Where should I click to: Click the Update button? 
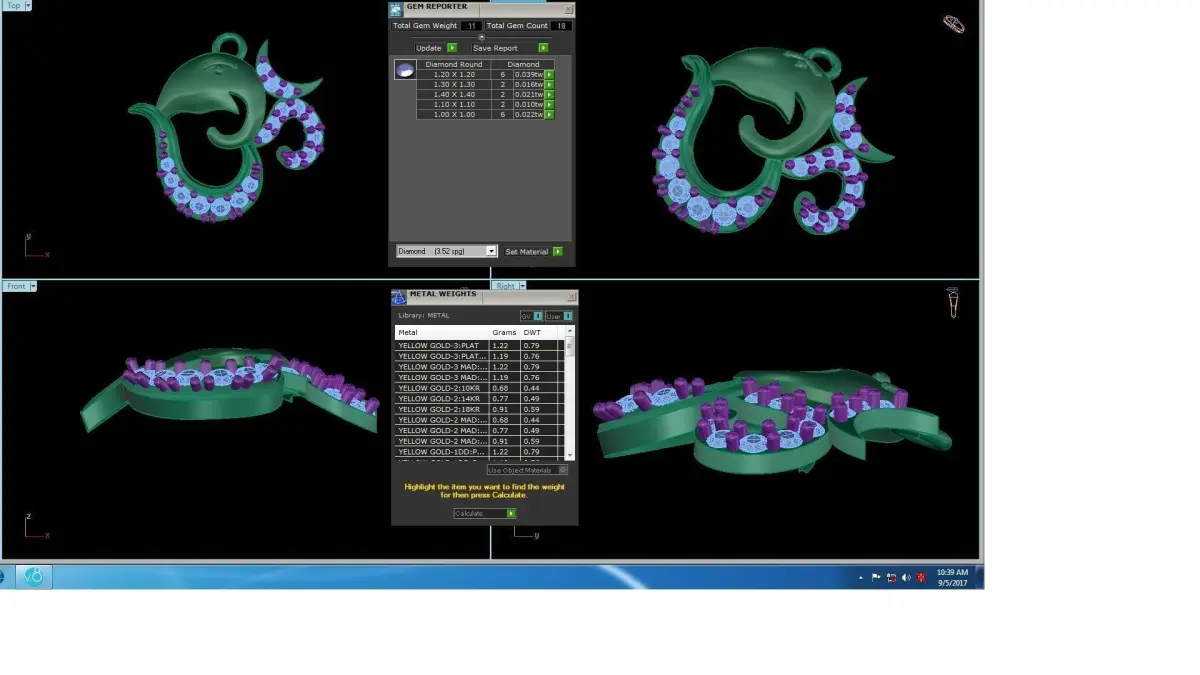coord(429,48)
